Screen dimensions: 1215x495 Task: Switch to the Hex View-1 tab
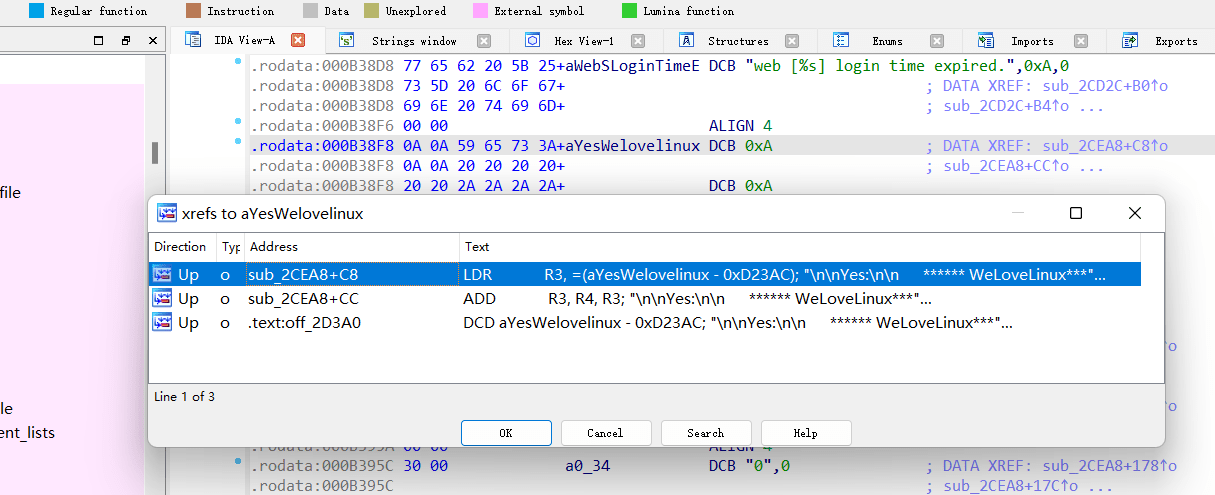[x=584, y=41]
